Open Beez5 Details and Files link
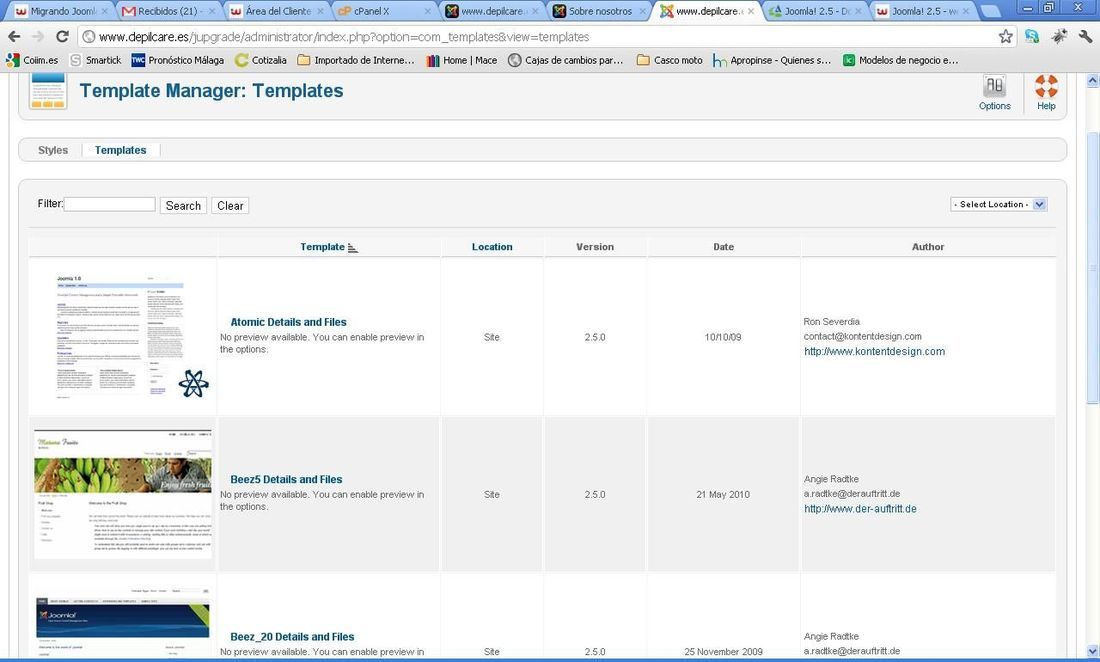1100x662 pixels. (286, 480)
